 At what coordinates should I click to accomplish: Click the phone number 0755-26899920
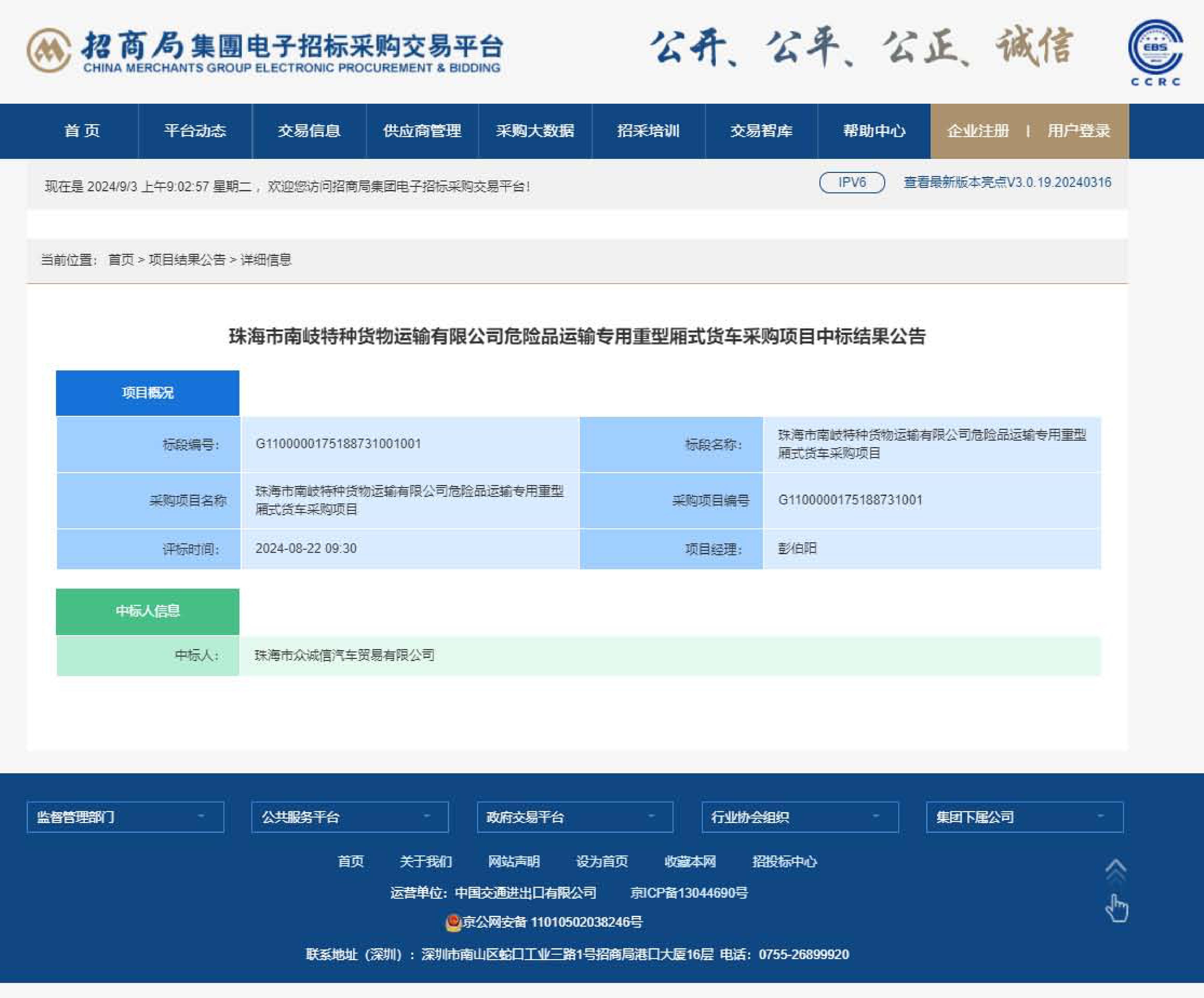[x=804, y=954]
